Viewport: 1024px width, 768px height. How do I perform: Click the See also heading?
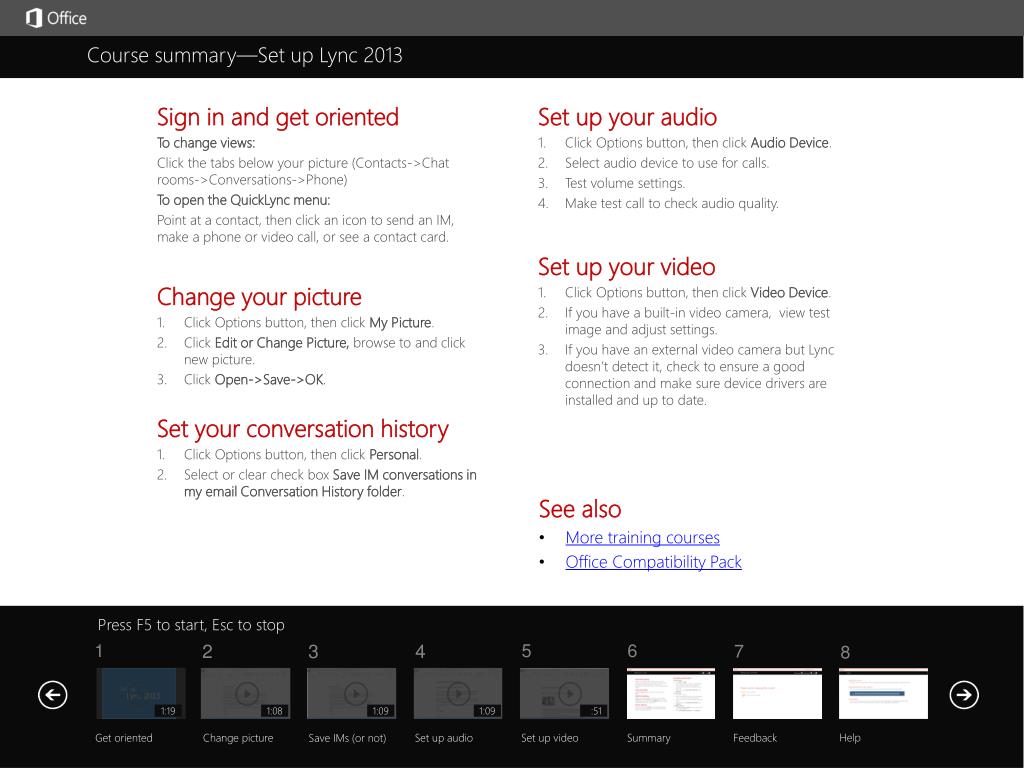point(580,509)
